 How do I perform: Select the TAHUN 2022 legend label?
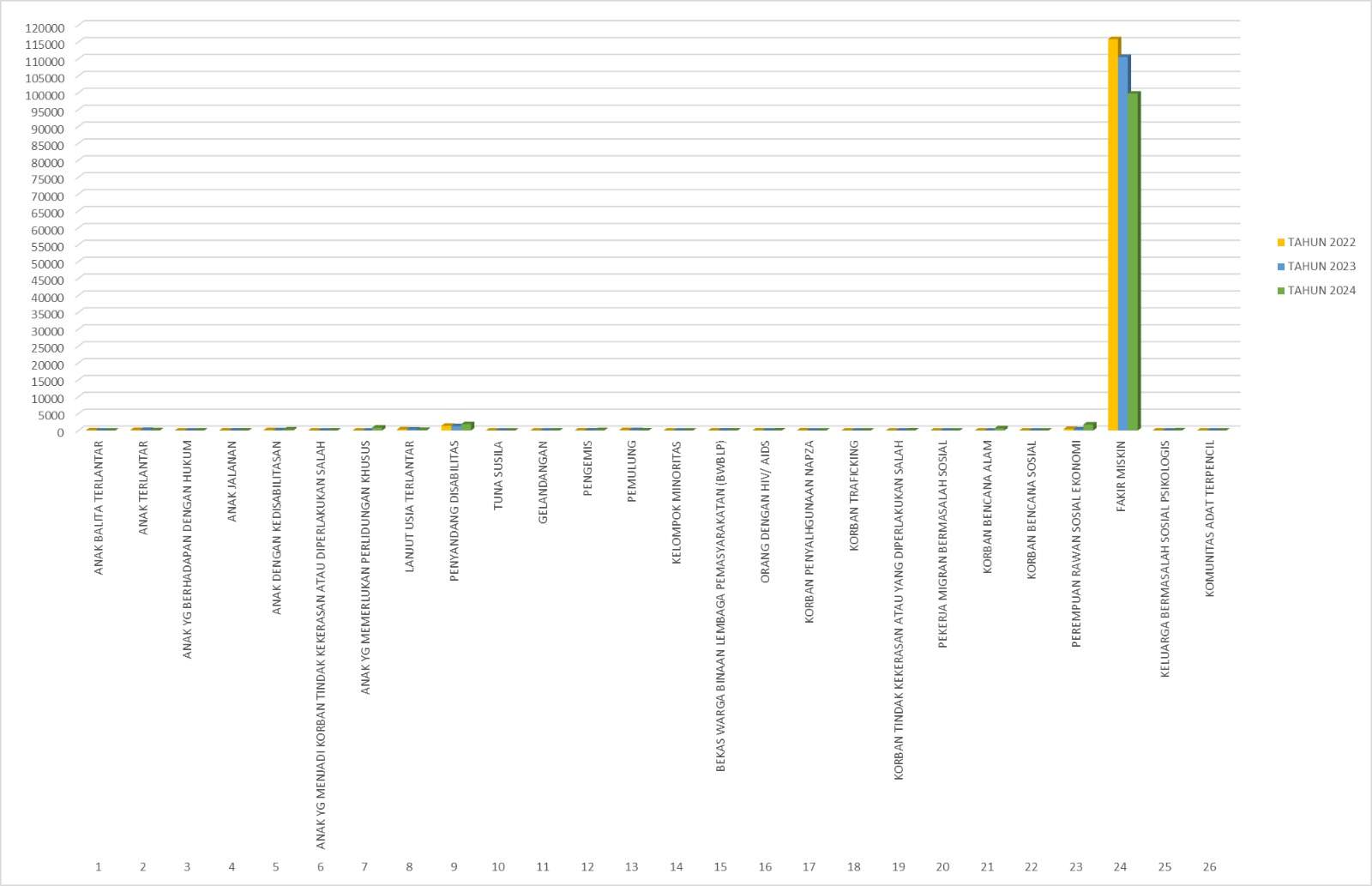pyautogui.click(x=1321, y=243)
